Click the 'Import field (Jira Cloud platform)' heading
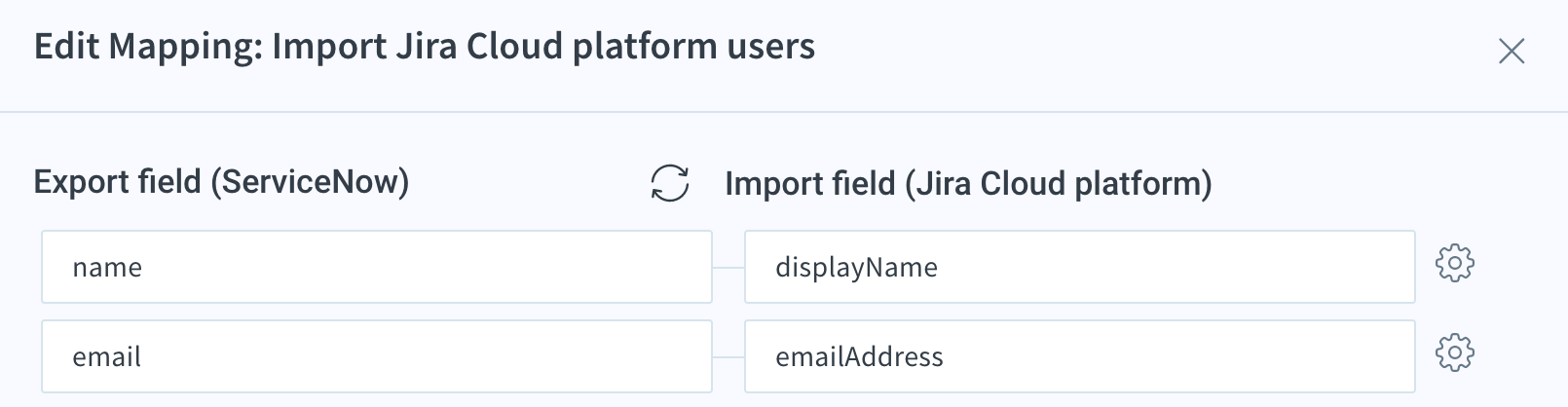 pos(969,183)
